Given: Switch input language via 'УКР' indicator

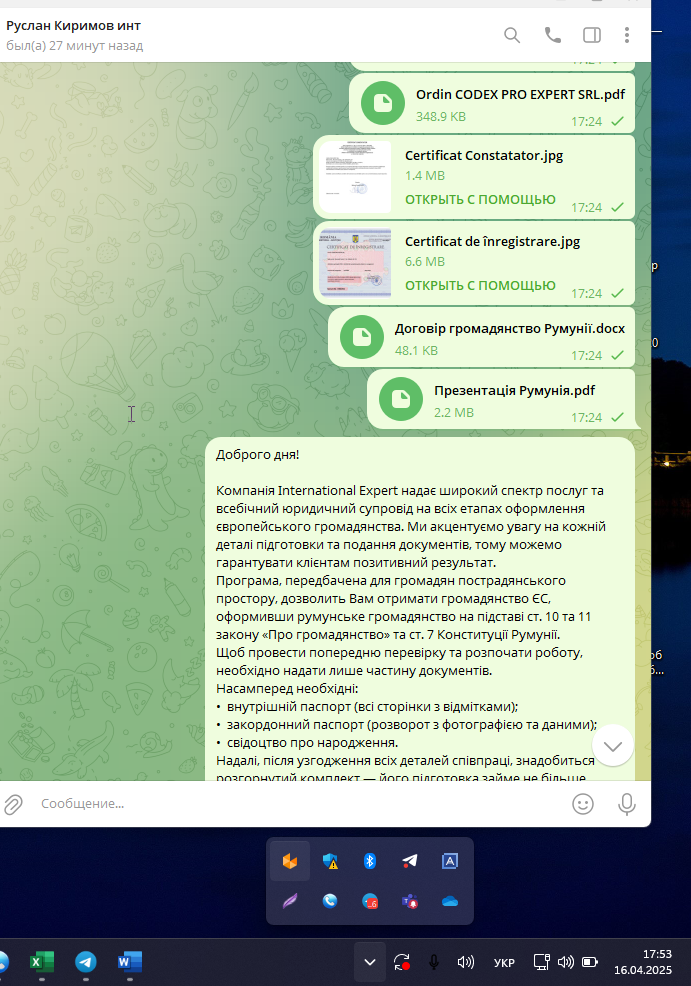Looking at the screenshot, I should click(x=504, y=963).
